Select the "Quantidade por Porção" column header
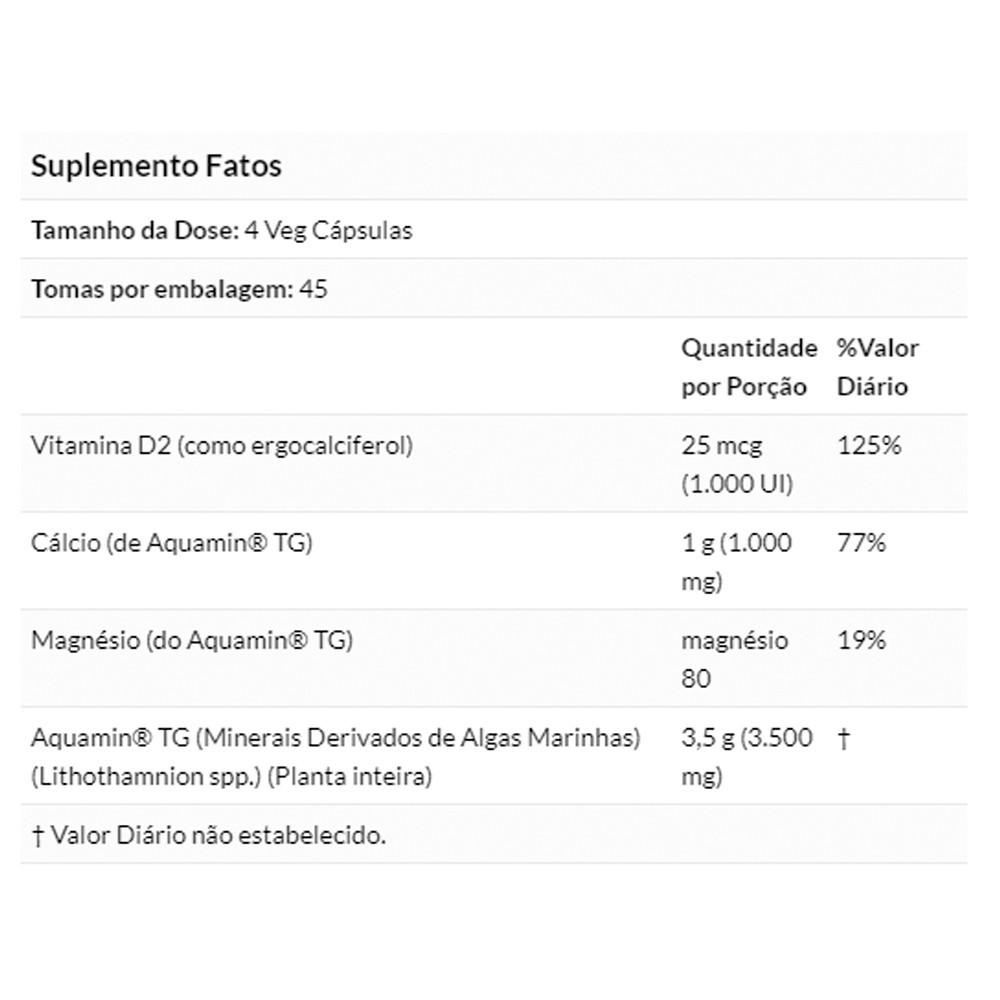This screenshot has width=1000, height=1000. point(749,367)
